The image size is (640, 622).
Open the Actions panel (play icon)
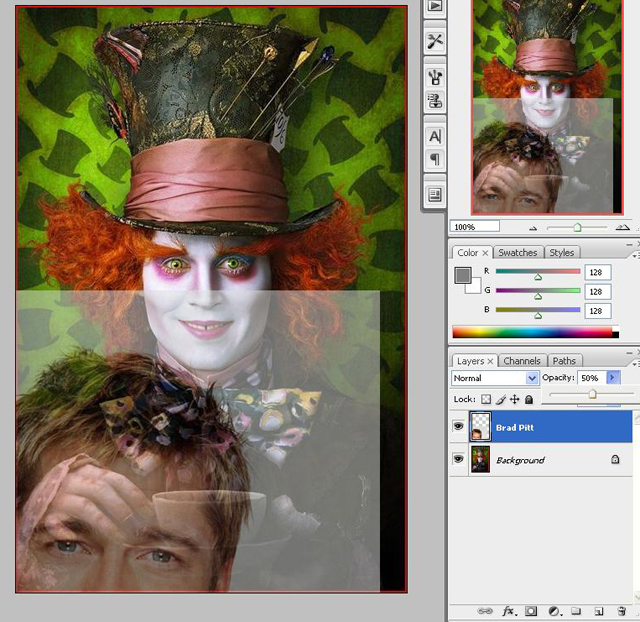(435, 6)
